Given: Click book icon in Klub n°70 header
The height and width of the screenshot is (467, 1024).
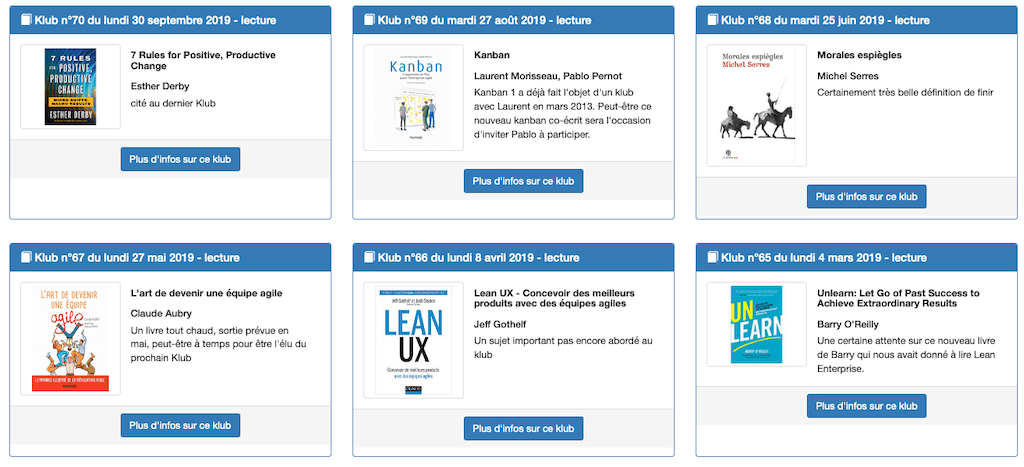Looking at the screenshot, I should (25, 20).
